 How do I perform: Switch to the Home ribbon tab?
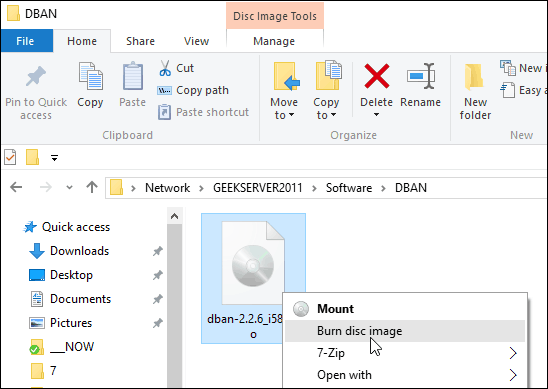[x=82, y=41]
